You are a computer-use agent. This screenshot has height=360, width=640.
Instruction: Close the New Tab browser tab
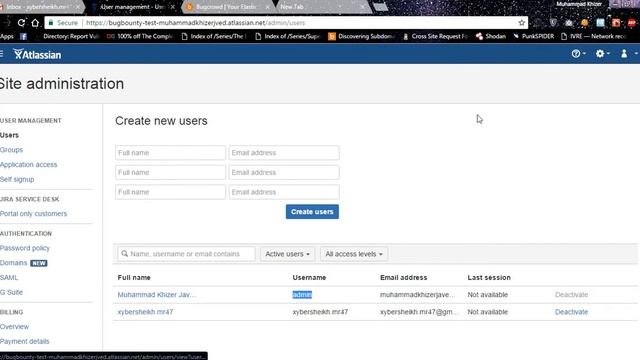[362, 7]
